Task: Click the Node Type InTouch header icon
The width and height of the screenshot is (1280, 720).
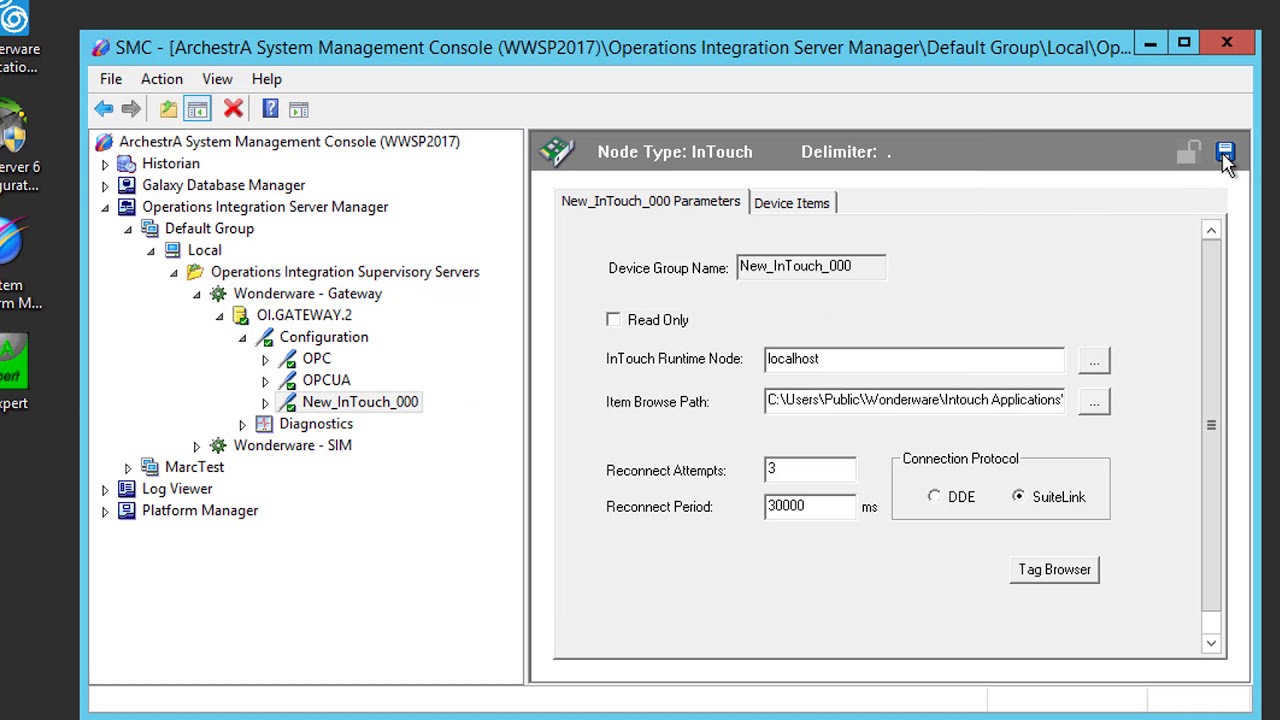Action: (556, 152)
